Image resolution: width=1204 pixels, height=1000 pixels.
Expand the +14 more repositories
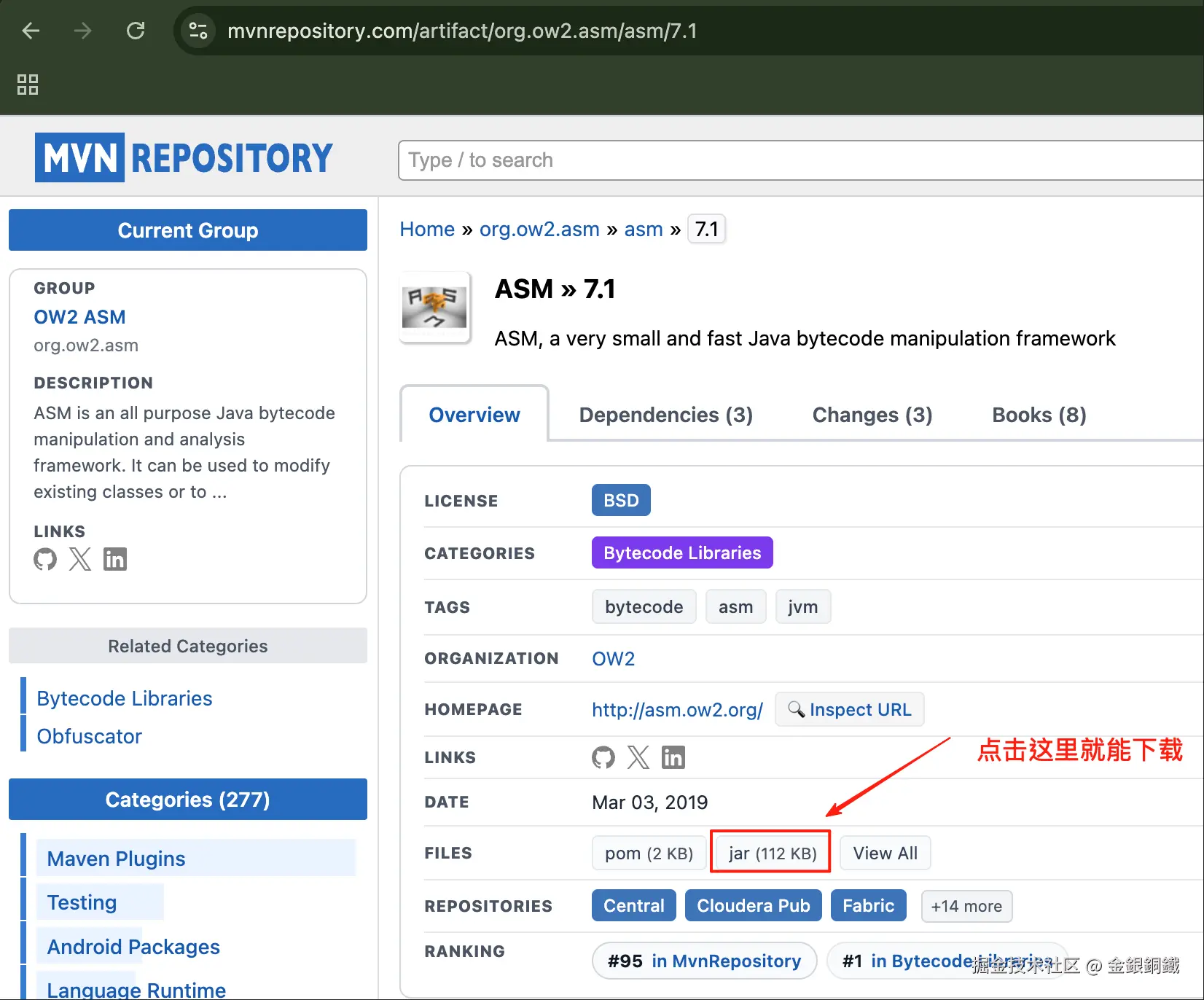(966, 906)
